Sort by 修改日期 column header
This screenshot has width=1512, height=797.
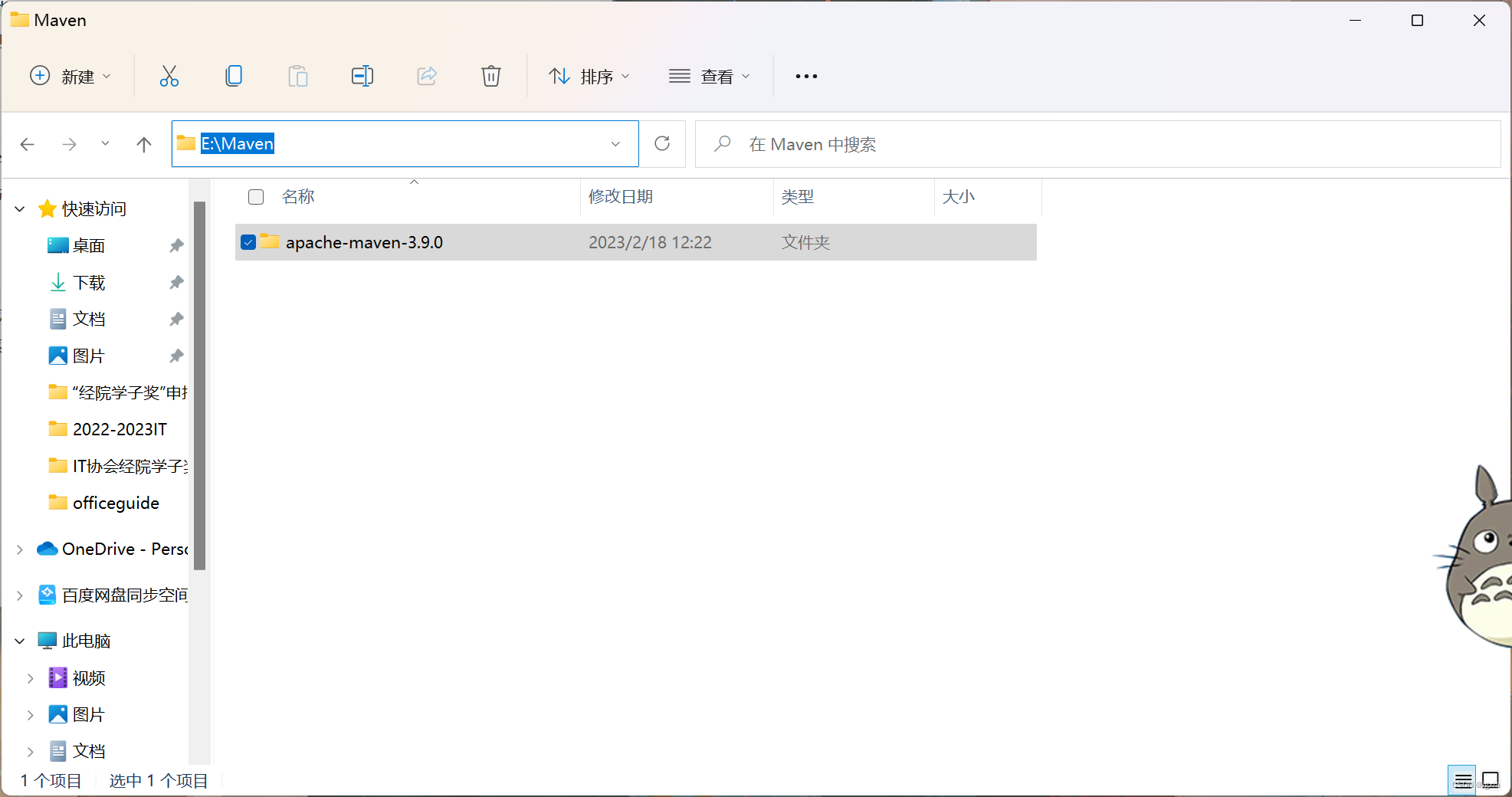click(621, 197)
